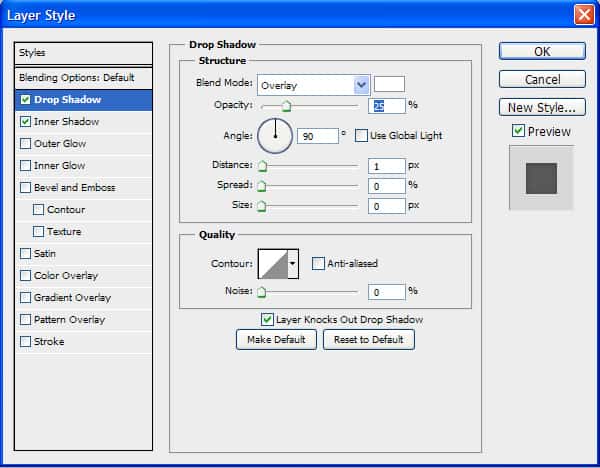The image size is (600, 468).
Task: Click the New Style... button
Action: click(541, 107)
